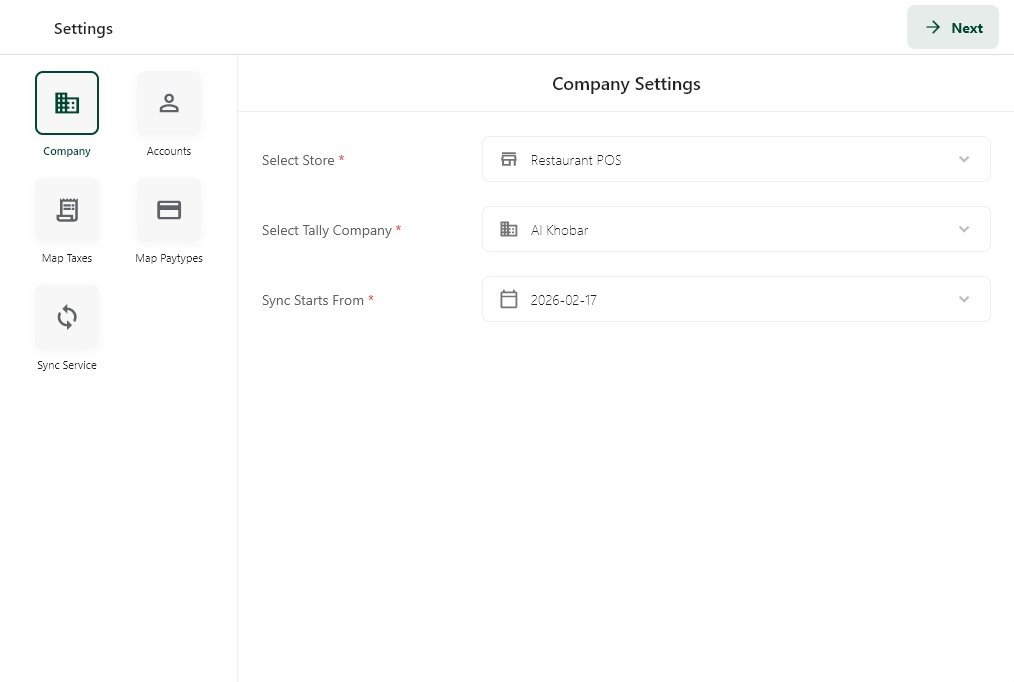Expand the Select Tally Company chevron
The height and width of the screenshot is (682, 1014).
[x=964, y=229]
